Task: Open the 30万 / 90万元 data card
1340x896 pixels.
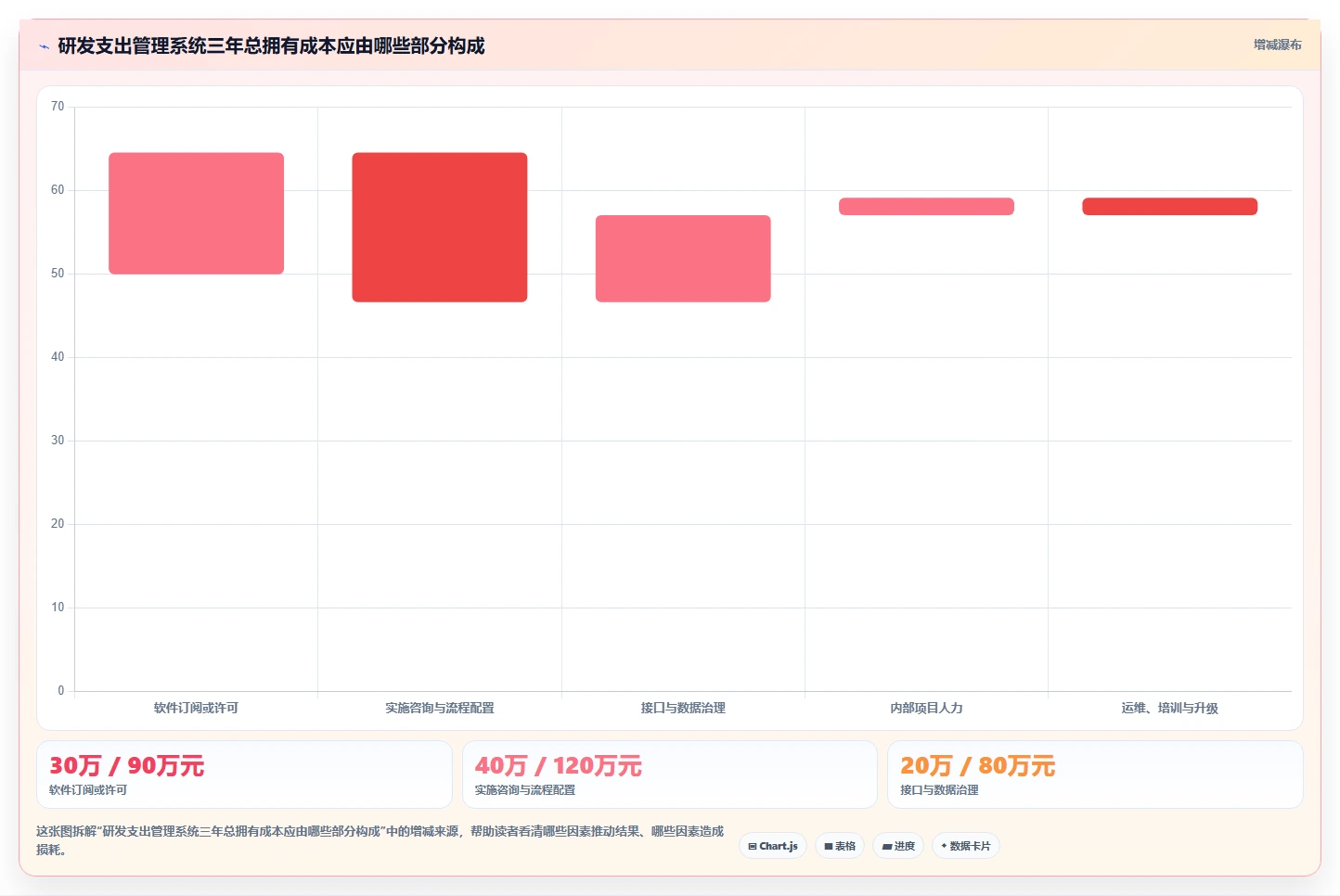Action: (x=244, y=774)
